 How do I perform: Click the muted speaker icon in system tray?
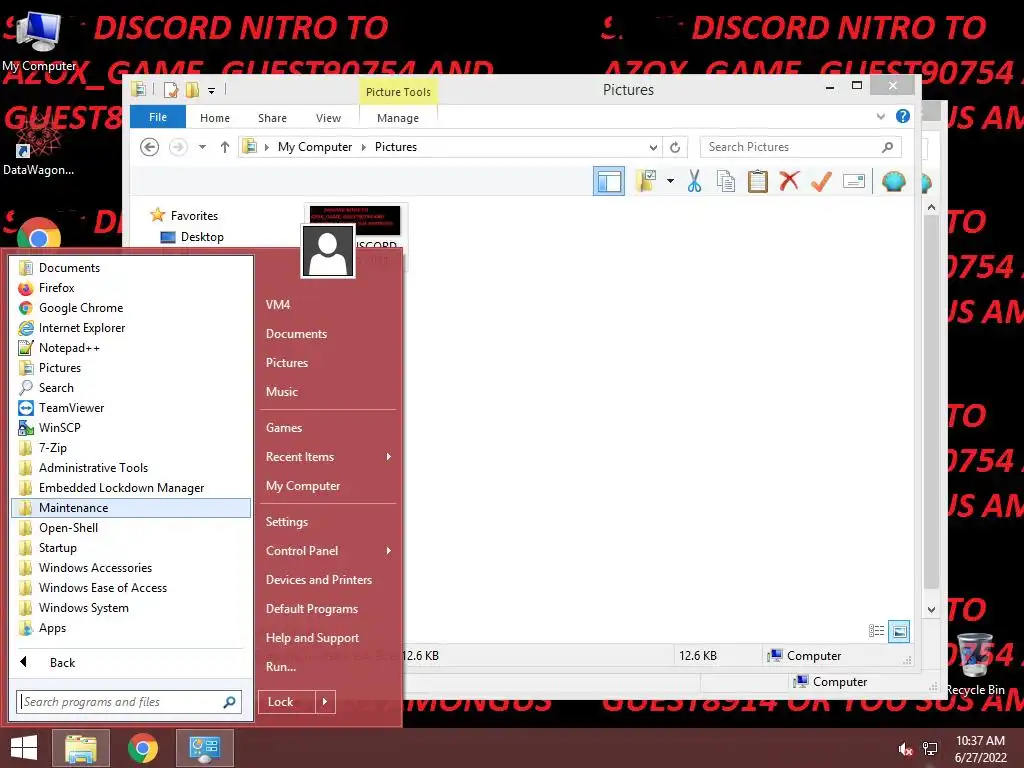[x=905, y=749]
